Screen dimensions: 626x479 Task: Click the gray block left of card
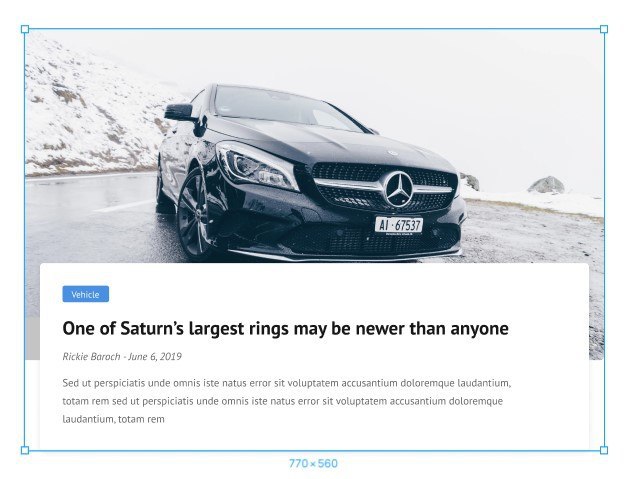click(32, 338)
